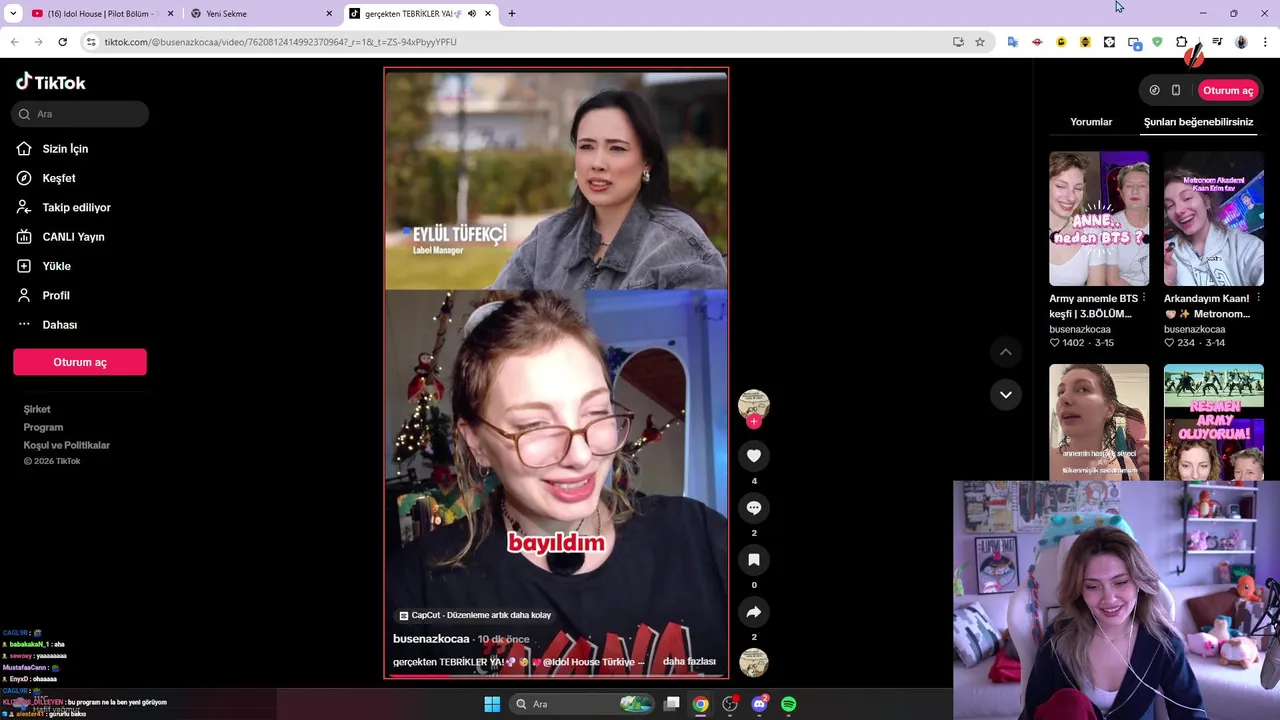This screenshot has width=1280, height=720.
Task: Open the Google Translate extension icon
Action: click(1013, 42)
